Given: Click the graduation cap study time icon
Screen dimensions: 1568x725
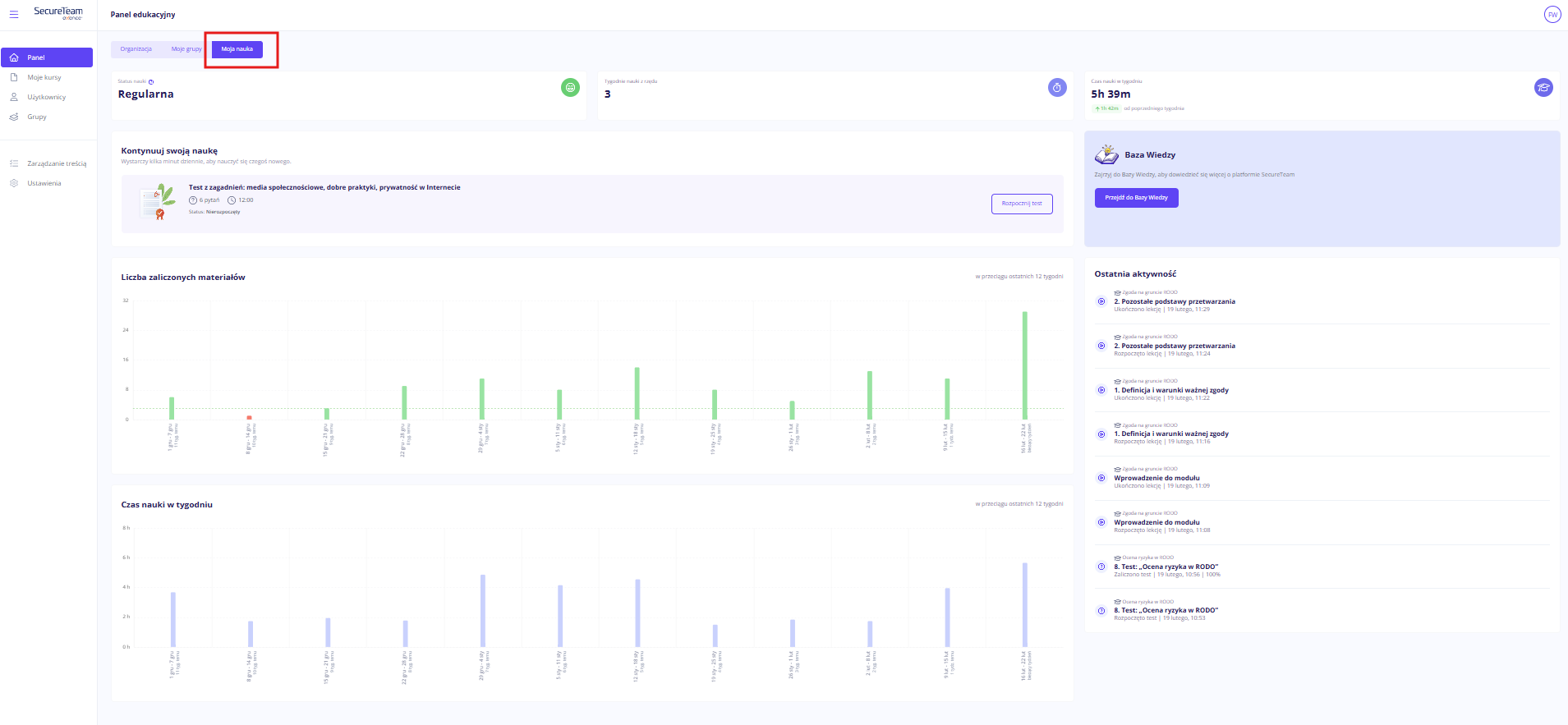Looking at the screenshot, I should [x=1543, y=87].
